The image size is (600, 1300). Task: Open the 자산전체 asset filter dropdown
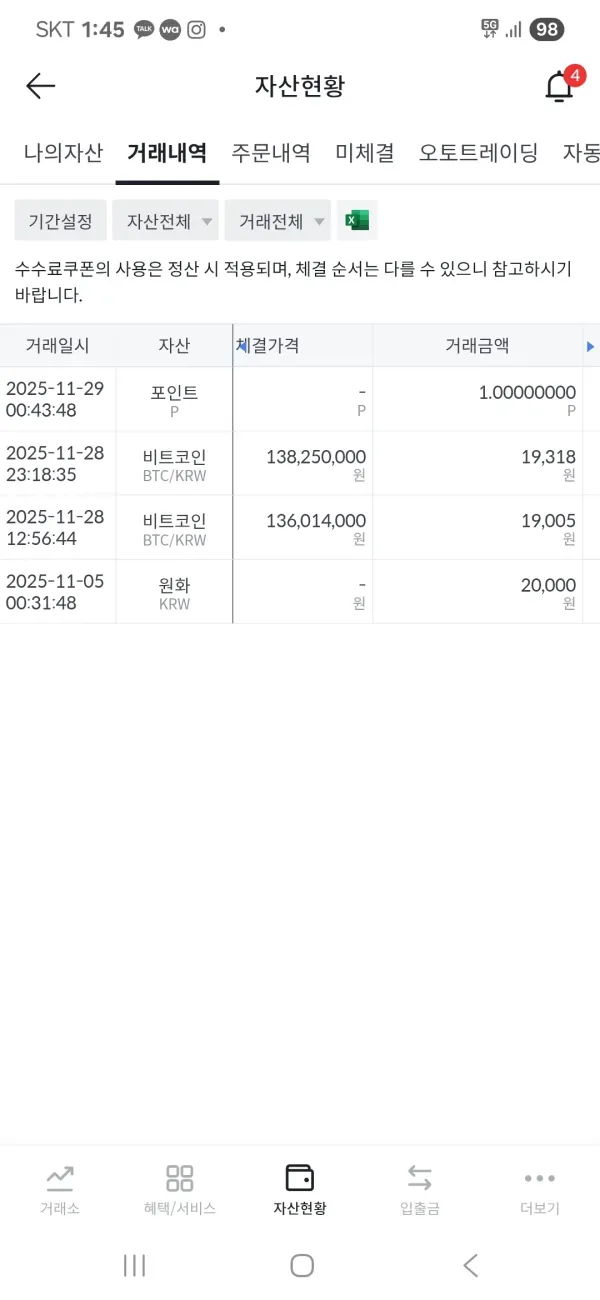click(x=164, y=221)
